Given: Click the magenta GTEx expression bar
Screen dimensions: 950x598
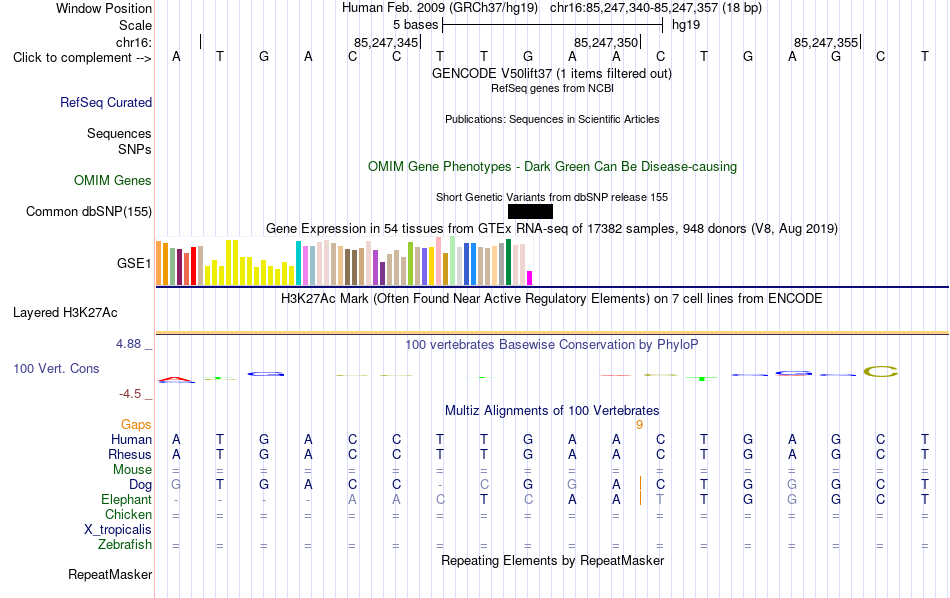Looking at the screenshot, I should pyautogui.click(x=530, y=277).
